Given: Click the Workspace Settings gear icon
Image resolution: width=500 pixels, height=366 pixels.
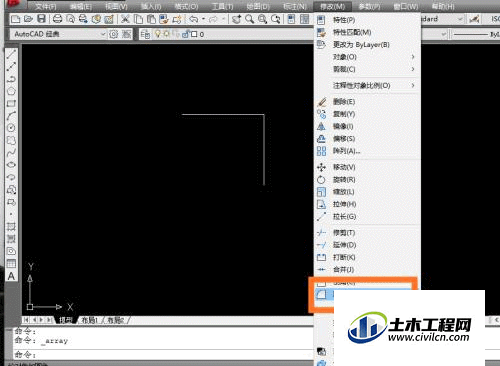Looking at the screenshot, I should click(114, 34).
